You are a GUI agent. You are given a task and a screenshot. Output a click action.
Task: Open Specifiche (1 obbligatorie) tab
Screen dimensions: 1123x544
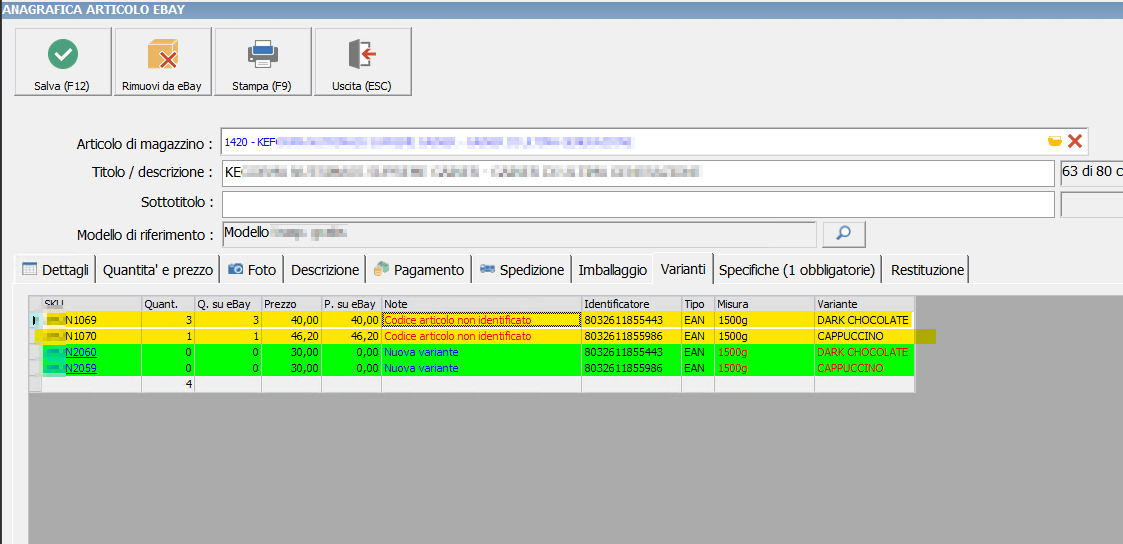(797, 270)
